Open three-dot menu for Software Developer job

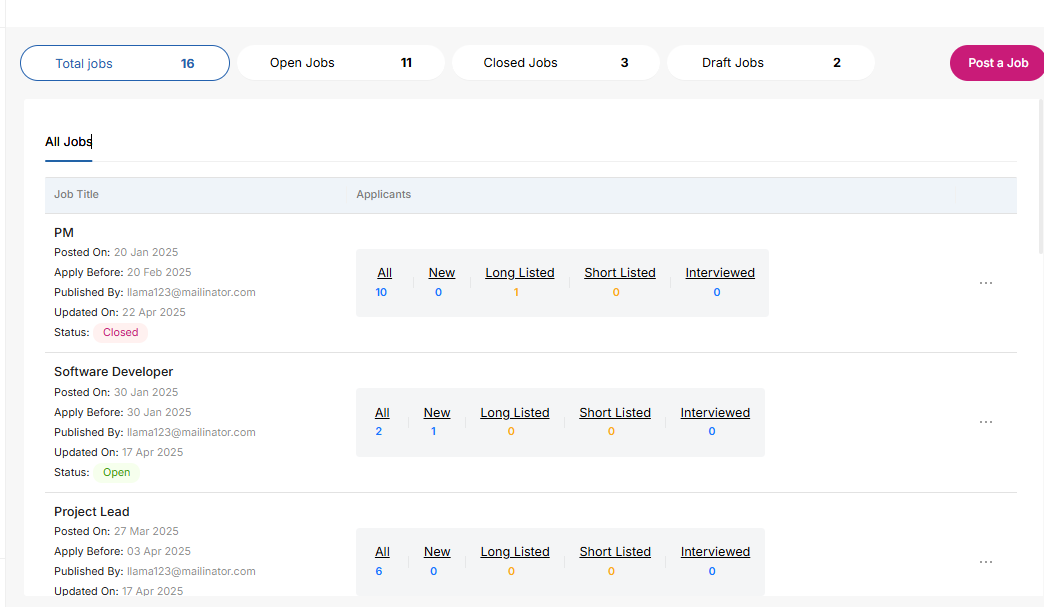tap(985, 422)
